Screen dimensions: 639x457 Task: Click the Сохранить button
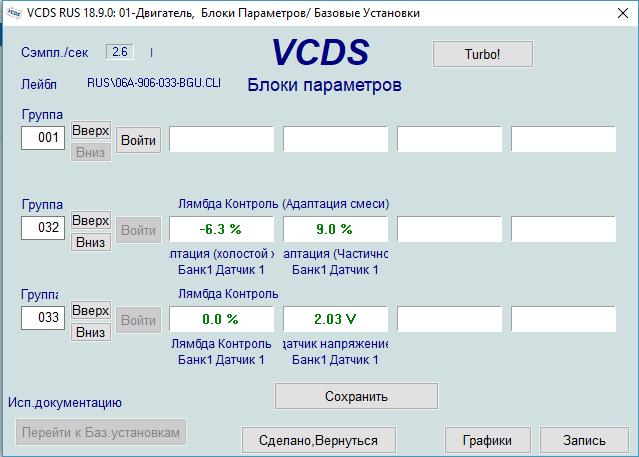[x=356, y=396]
